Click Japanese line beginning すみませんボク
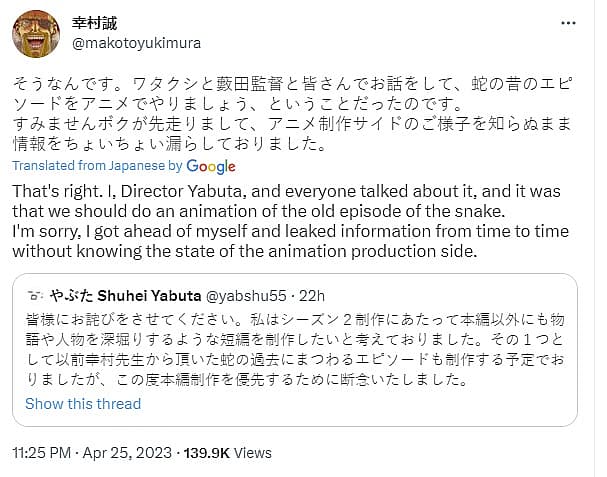The image size is (607, 477). tap(292, 124)
